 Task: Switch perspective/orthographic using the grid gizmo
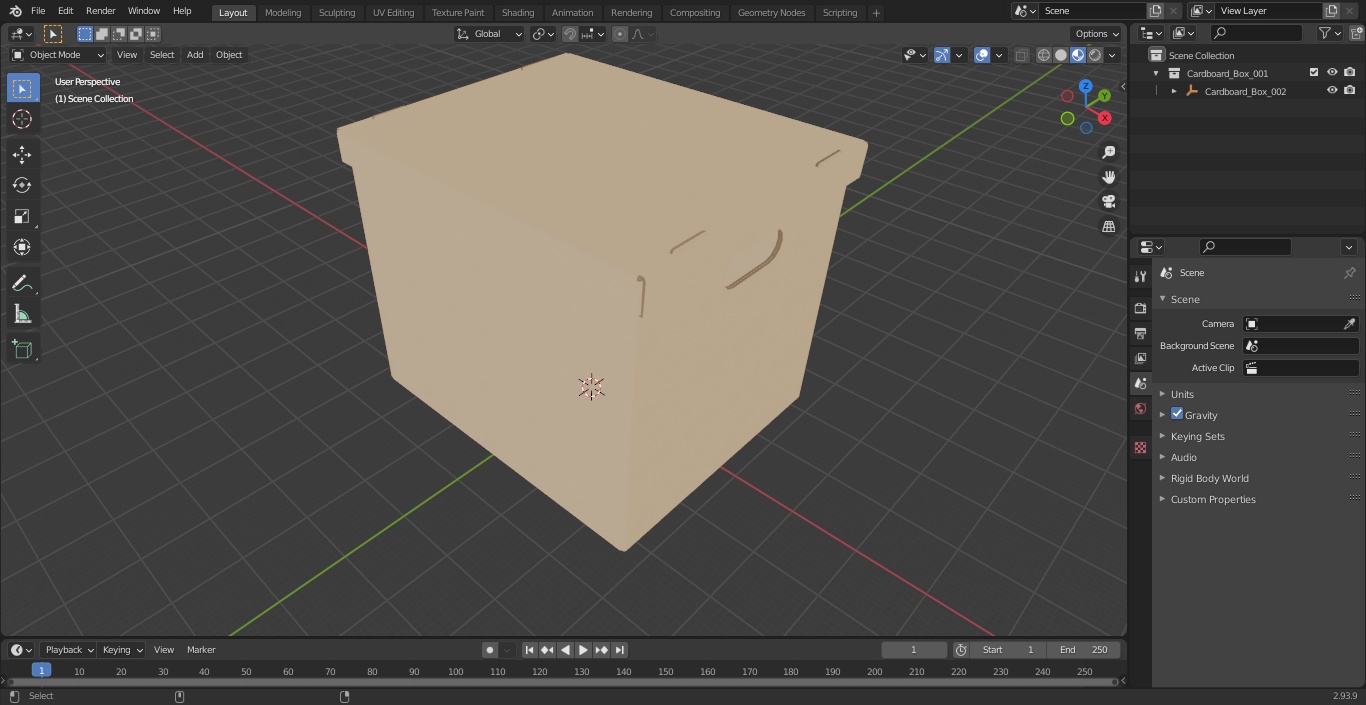pyautogui.click(x=1108, y=227)
